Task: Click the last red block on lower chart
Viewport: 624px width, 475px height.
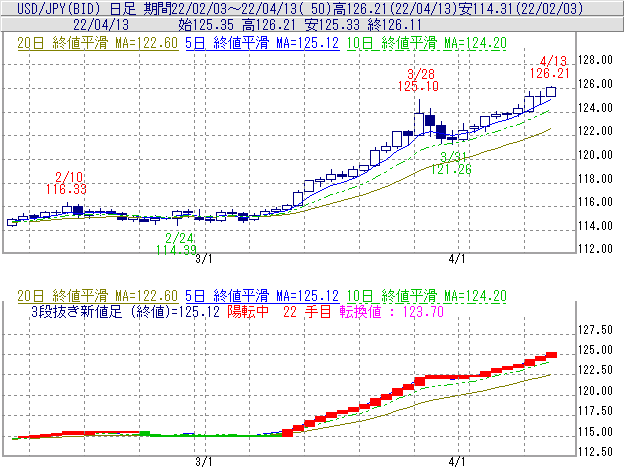Action: point(551,355)
